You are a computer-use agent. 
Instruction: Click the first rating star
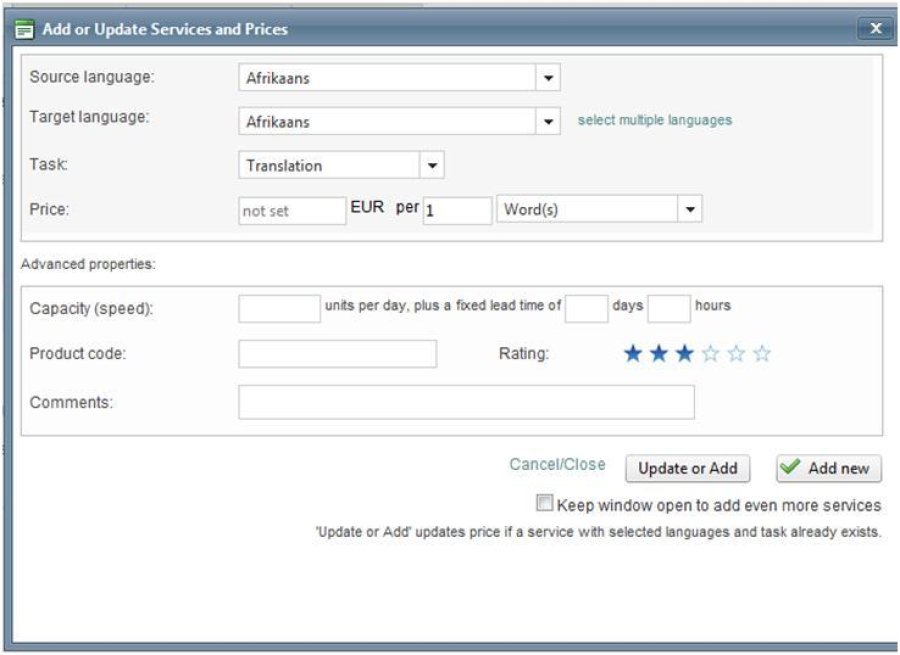pyautogui.click(x=632, y=354)
